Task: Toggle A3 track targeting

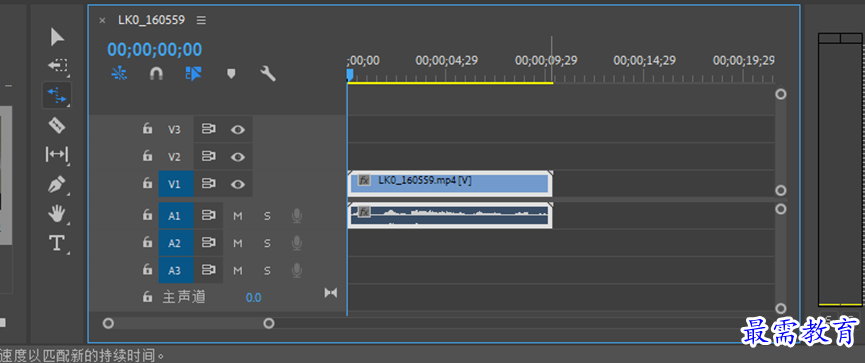Action: (x=175, y=271)
